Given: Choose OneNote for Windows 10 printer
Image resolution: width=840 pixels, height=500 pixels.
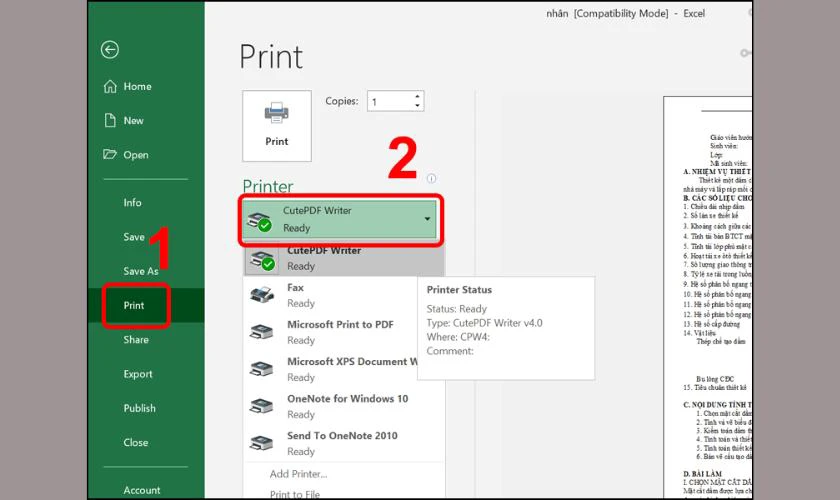Looking at the screenshot, I should pyautogui.click(x=344, y=406).
